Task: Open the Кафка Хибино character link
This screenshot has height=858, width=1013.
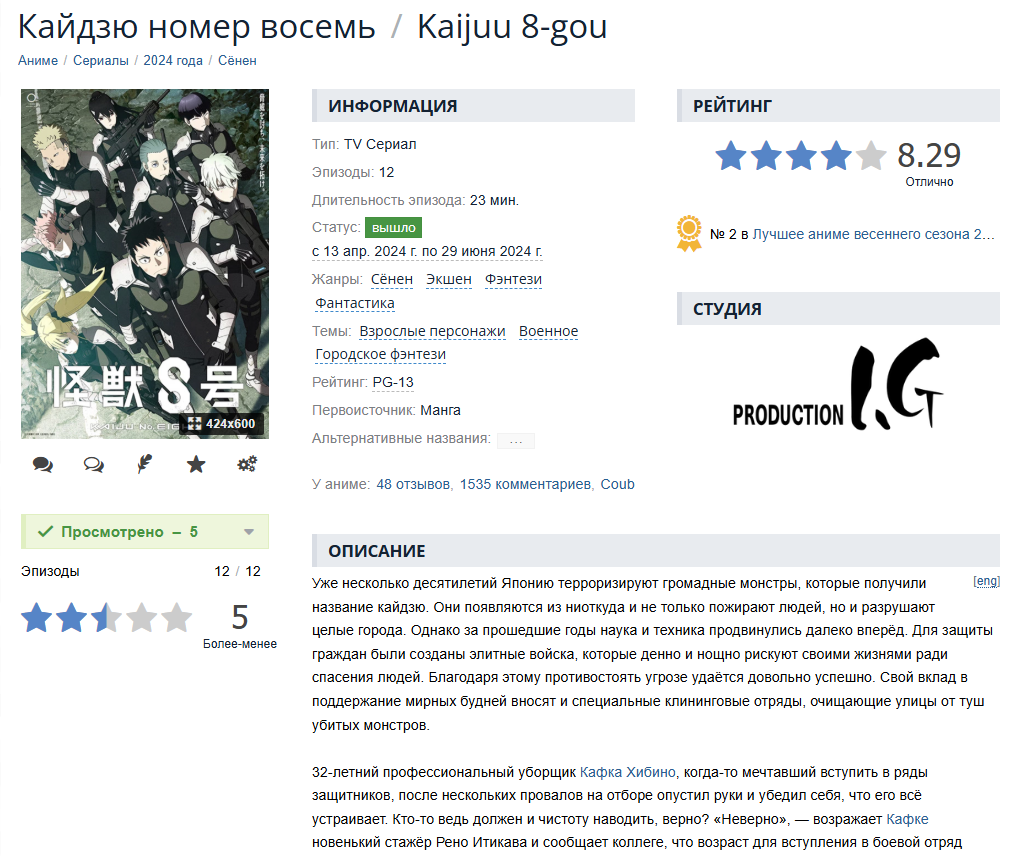Action: (627, 772)
